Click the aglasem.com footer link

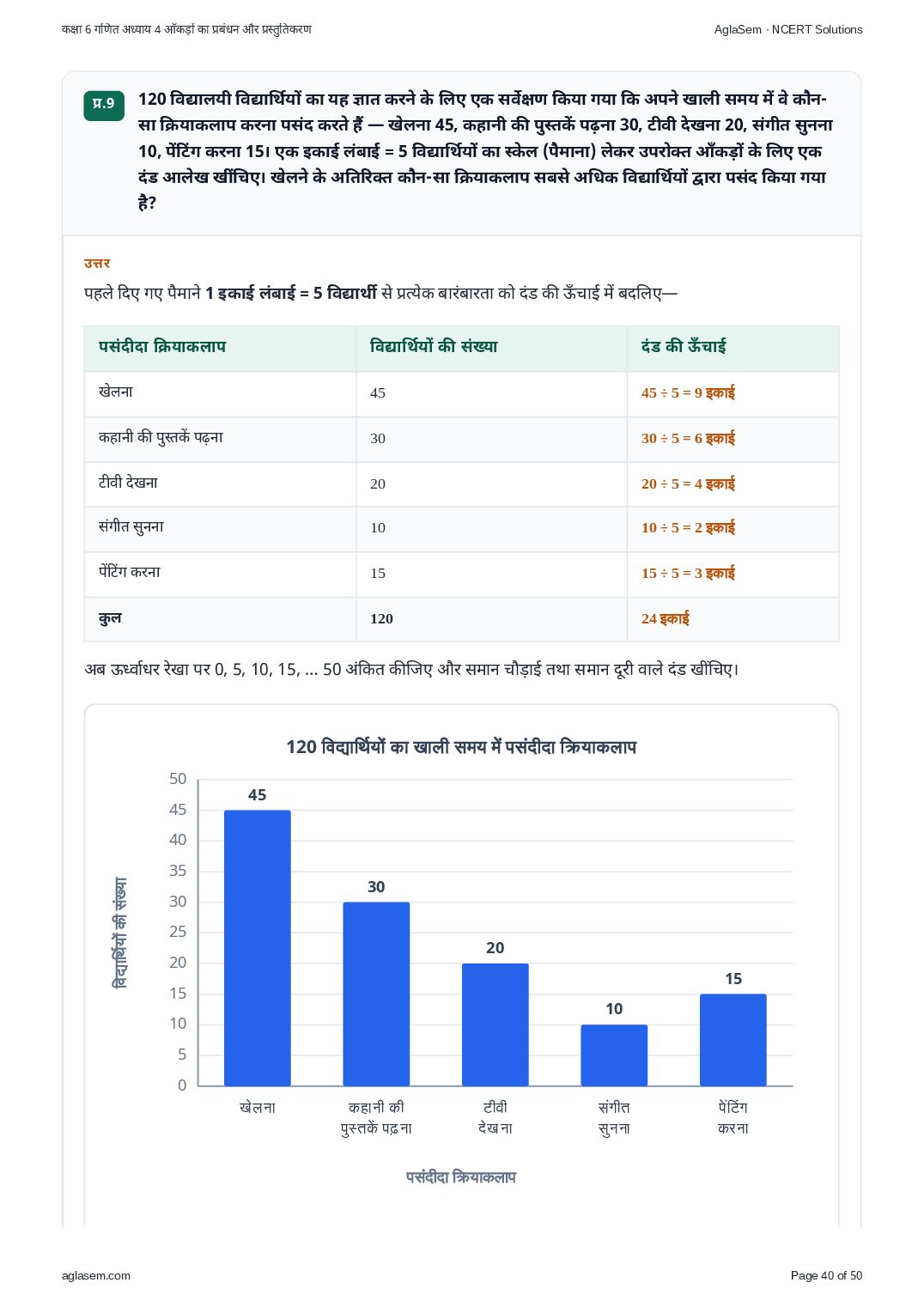(x=96, y=1275)
